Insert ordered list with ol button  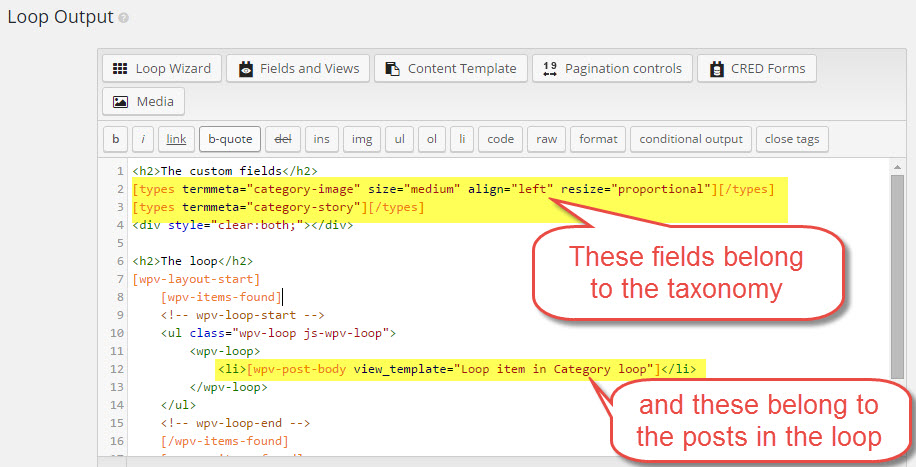coord(432,139)
